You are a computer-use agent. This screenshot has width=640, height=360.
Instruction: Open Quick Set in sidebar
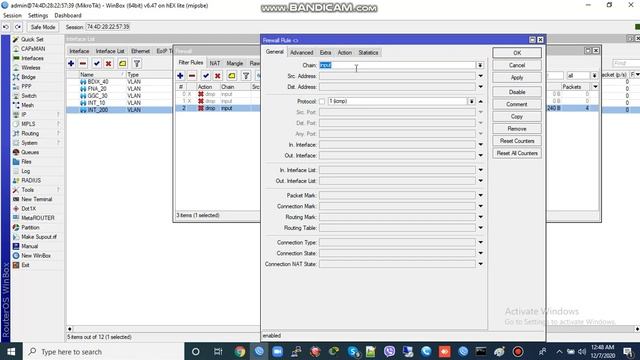click(x=32, y=40)
